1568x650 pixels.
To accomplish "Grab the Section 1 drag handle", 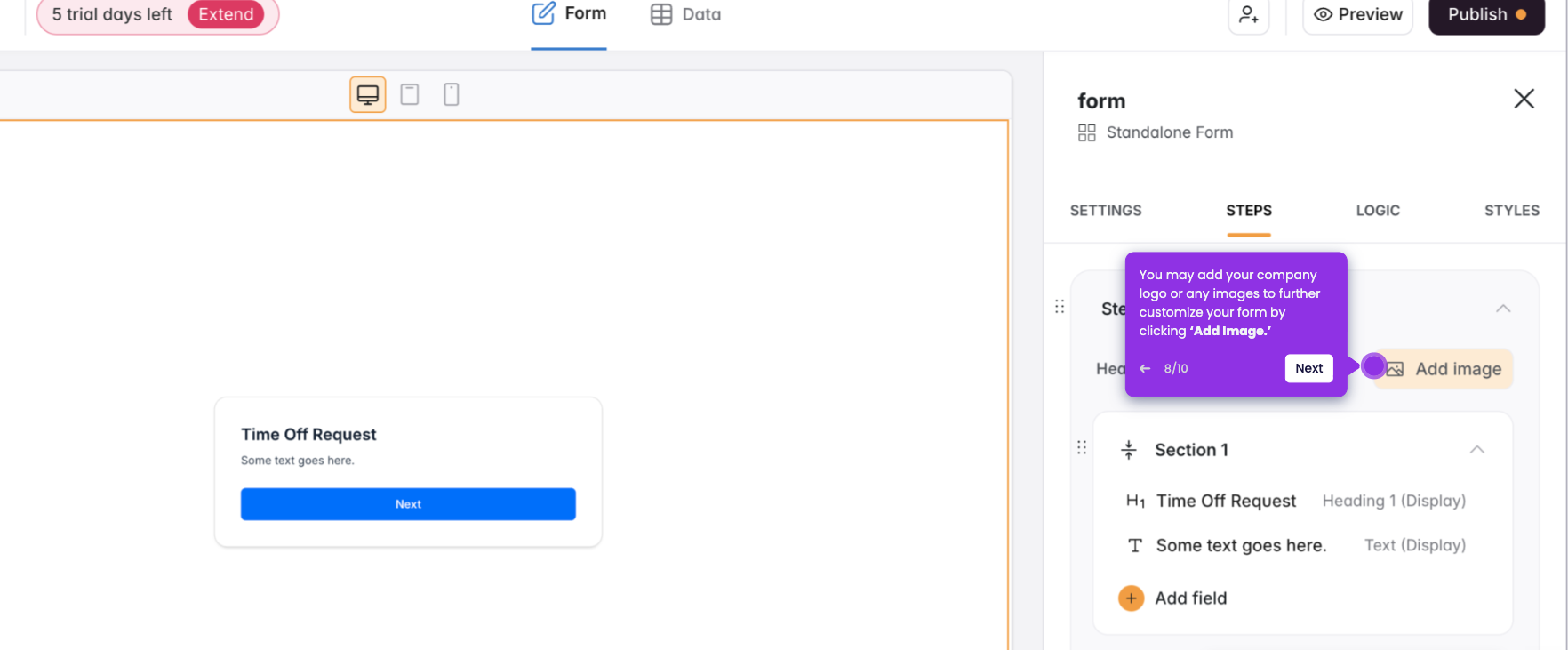I will (x=1082, y=447).
